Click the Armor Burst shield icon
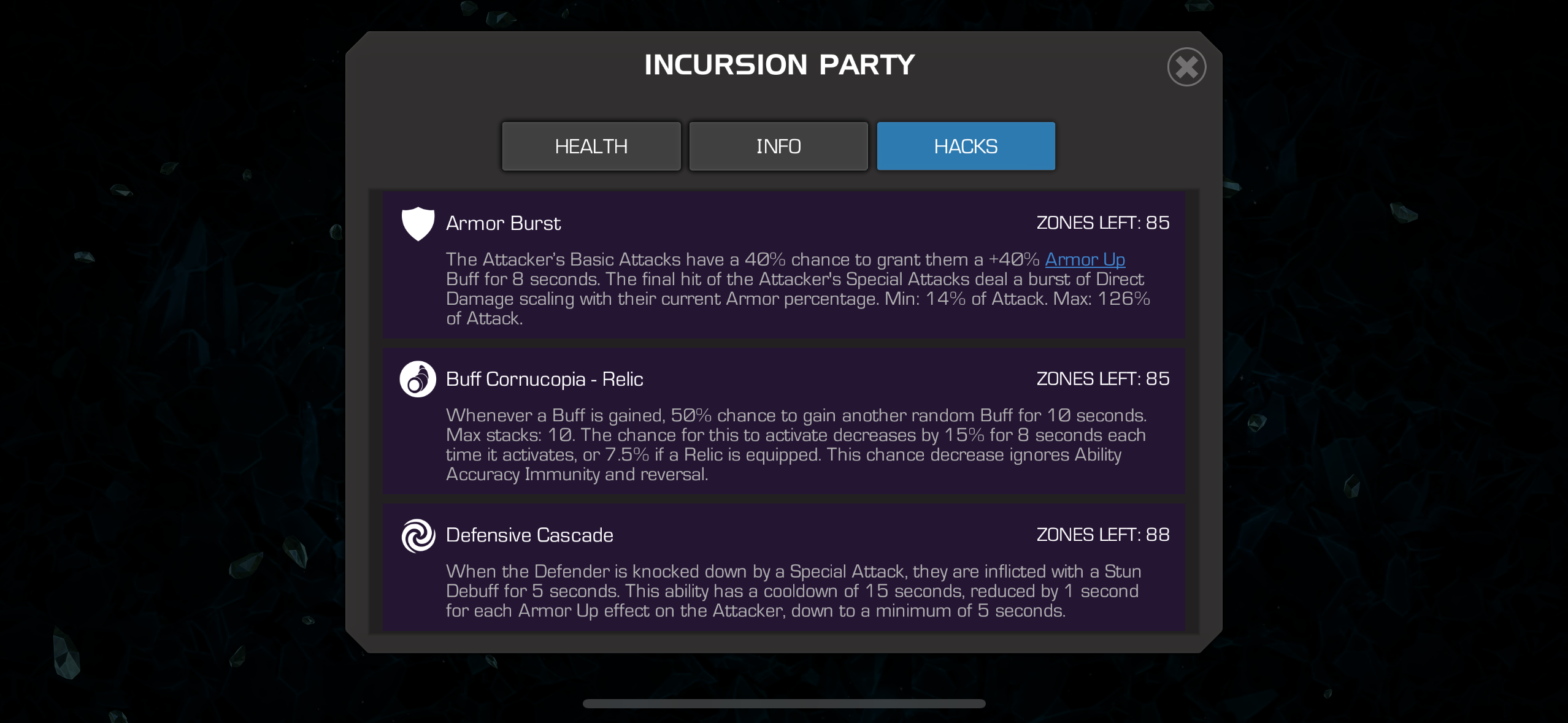 [418, 223]
